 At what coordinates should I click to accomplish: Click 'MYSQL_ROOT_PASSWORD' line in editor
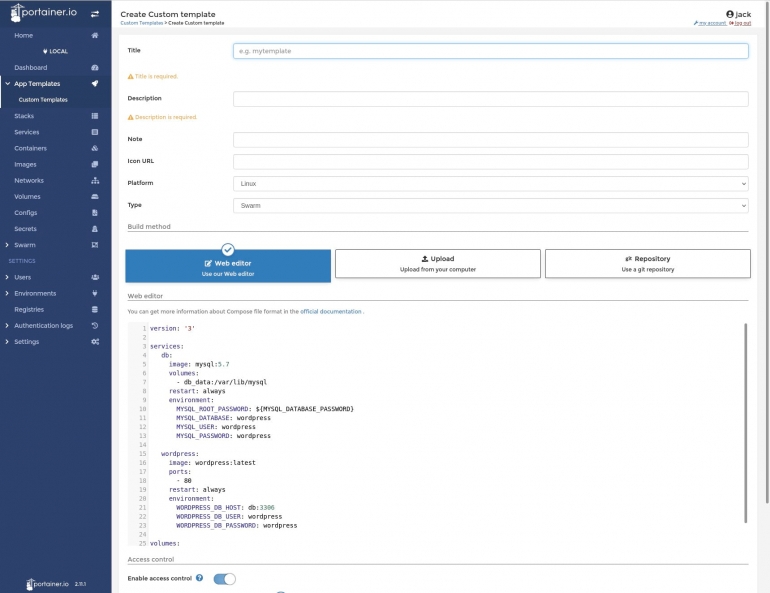point(265,409)
